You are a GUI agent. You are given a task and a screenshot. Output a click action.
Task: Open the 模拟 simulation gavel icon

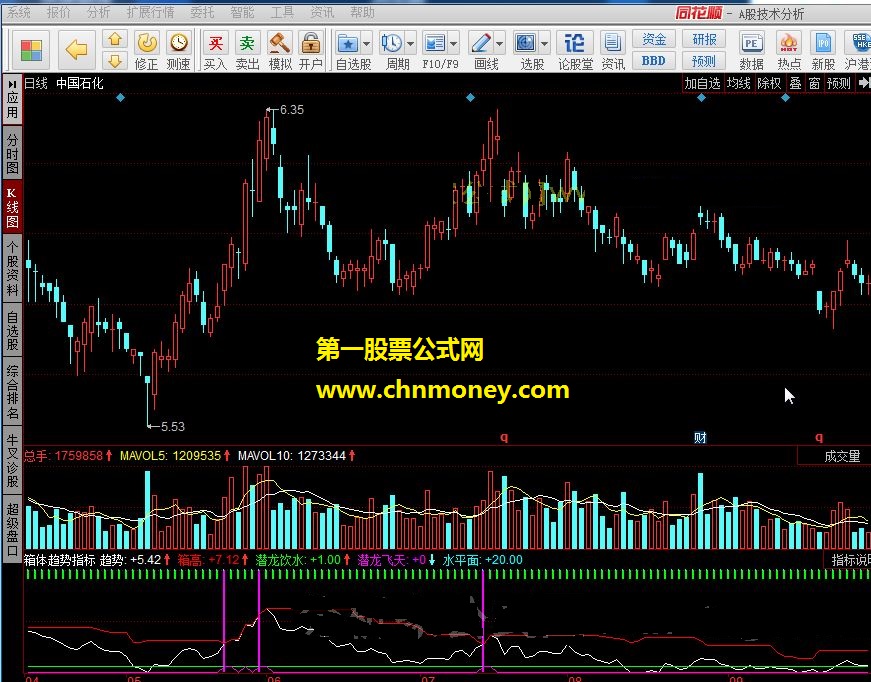[279, 43]
